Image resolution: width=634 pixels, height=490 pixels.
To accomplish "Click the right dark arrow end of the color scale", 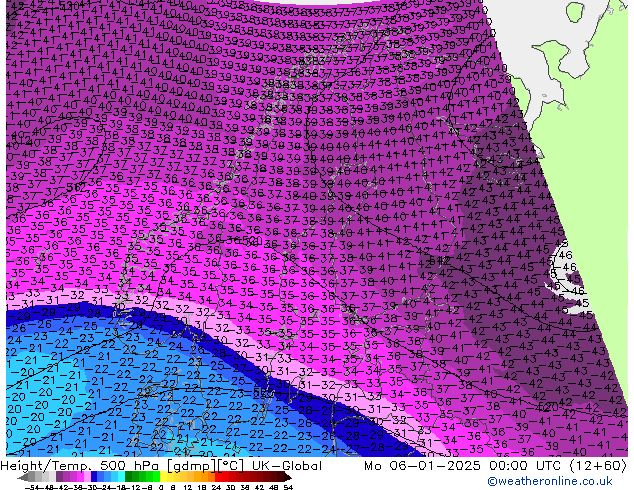I will coord(287,478).
